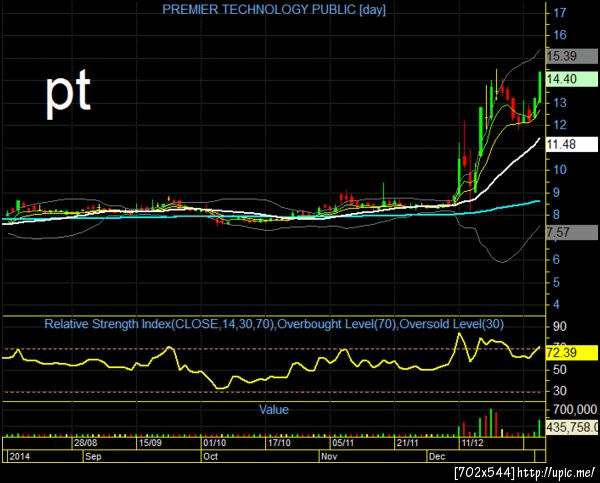The height and width of the screenshot is (483, 600).
Task: Click the Dec month label on timeline
Action: point(437,457)
